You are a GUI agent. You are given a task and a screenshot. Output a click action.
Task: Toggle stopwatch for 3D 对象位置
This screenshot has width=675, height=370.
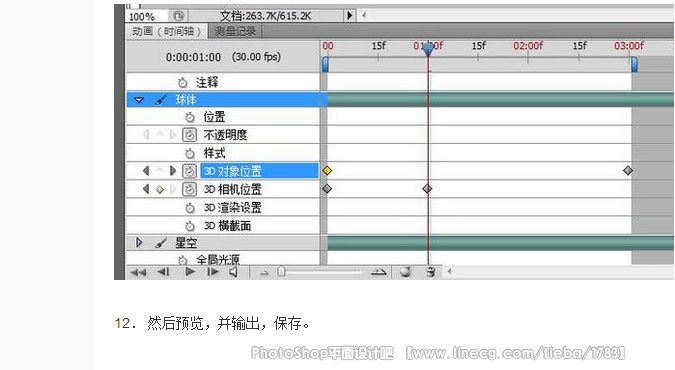click(189, 171)
